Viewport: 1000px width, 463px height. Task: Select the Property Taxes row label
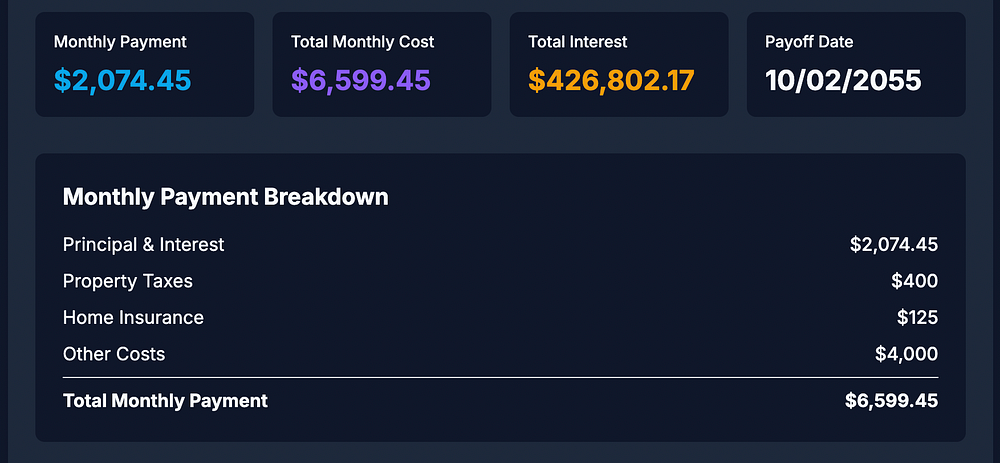(127, 281)
